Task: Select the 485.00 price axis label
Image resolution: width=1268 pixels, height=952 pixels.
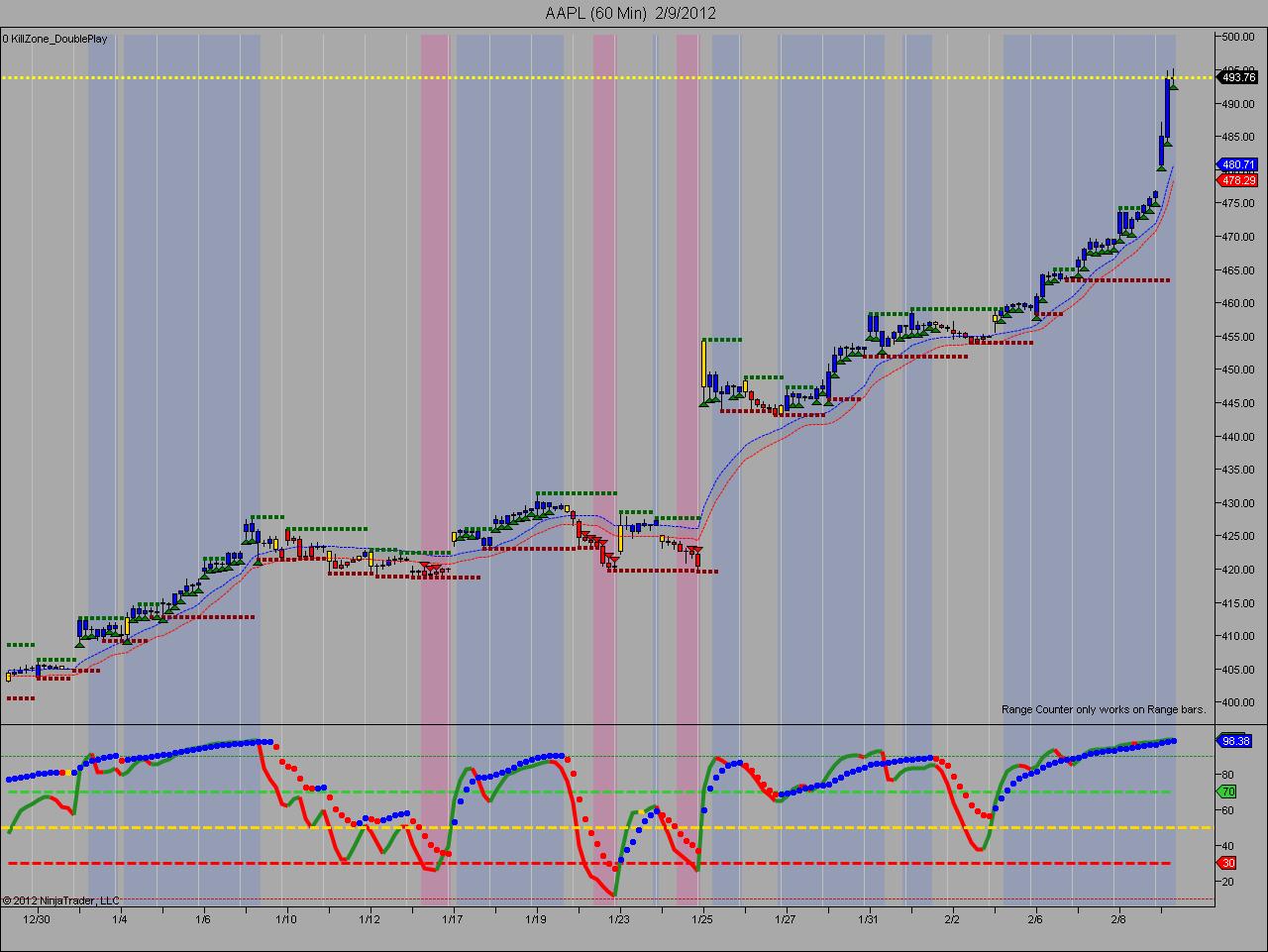Action: click(1238, 137)
